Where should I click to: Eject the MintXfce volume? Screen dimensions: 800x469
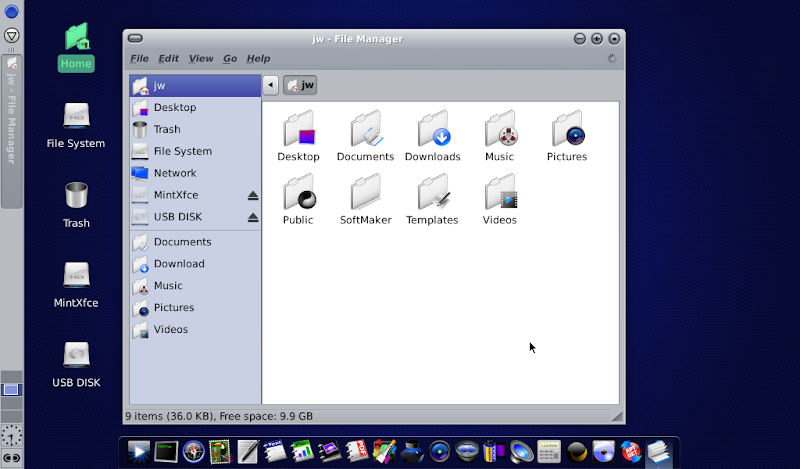[253, 196]
